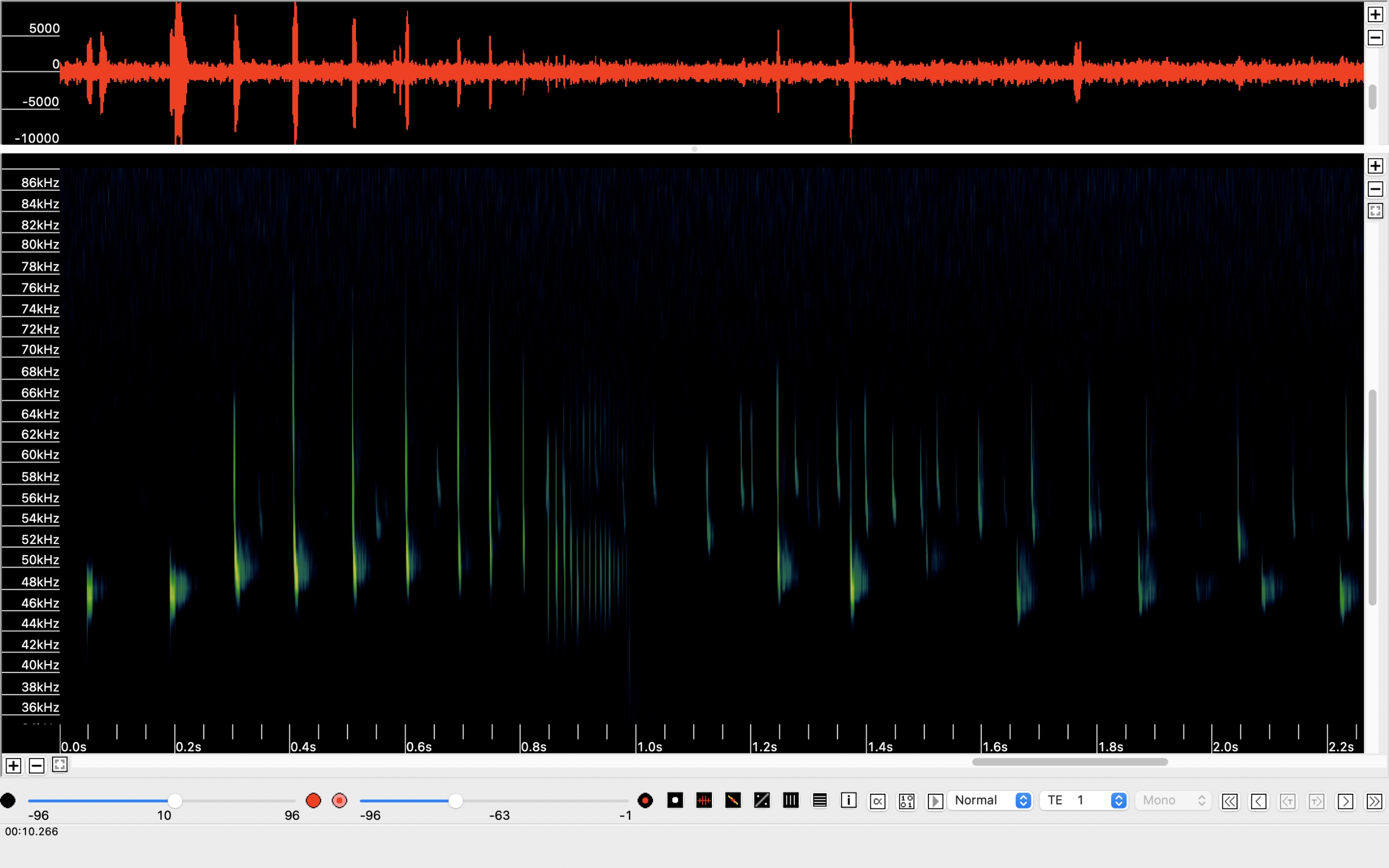Toggle the waveform view icon
Image resolution: width=1389 pixels, height=868 pixels.
(704, 800)
